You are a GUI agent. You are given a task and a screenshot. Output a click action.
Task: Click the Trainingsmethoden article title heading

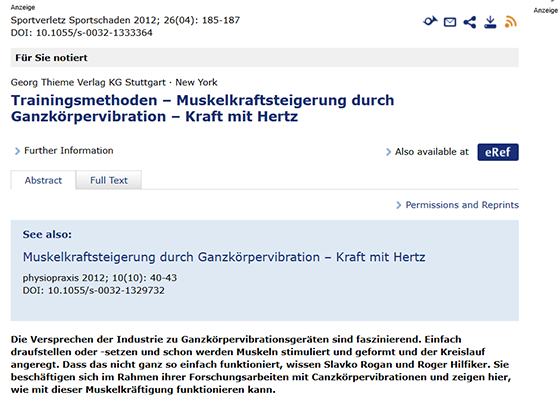[202, 108]
